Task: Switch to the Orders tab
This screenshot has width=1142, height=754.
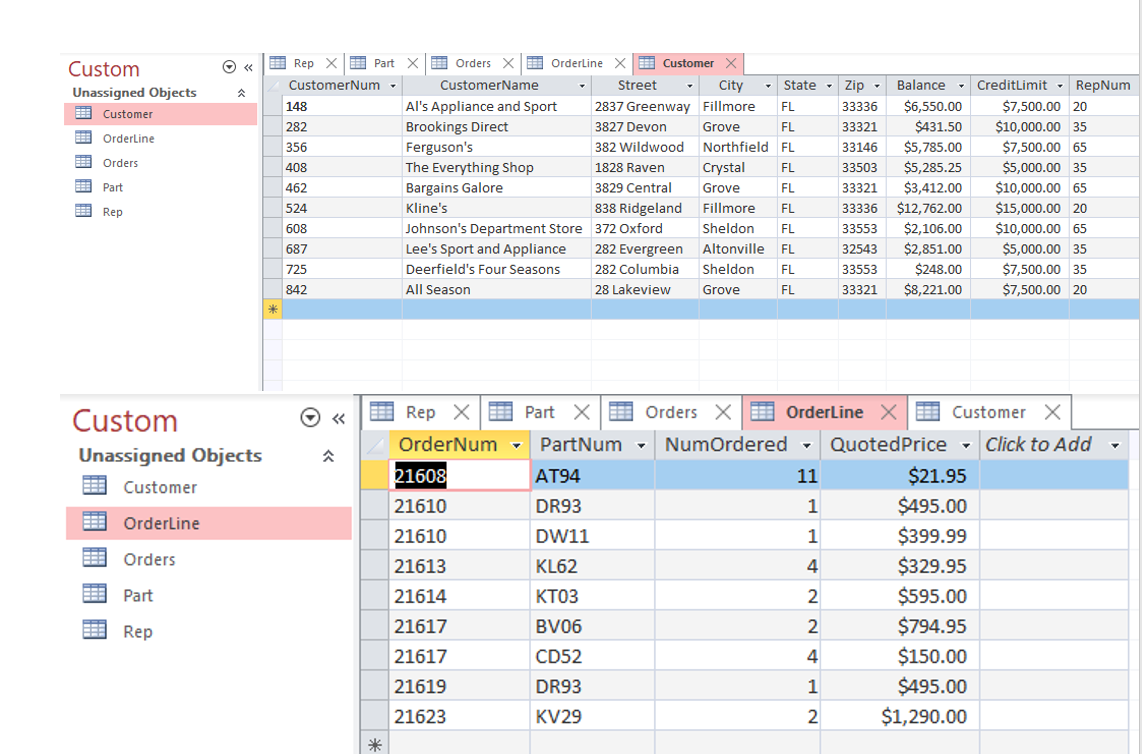Action: tap(471, 63)
